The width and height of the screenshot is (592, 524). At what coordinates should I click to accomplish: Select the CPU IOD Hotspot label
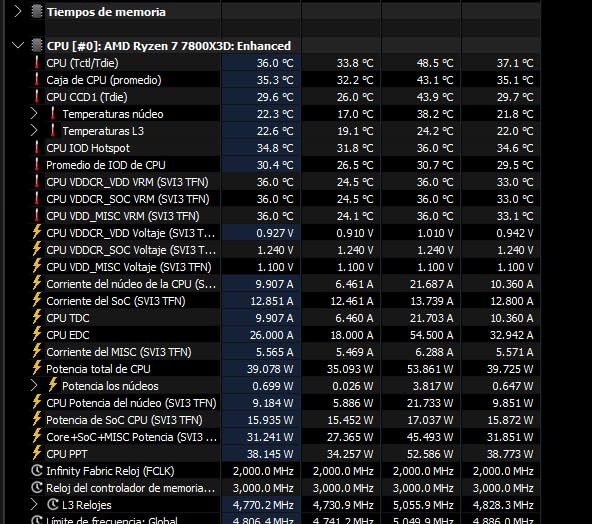(x=88, y=148)
